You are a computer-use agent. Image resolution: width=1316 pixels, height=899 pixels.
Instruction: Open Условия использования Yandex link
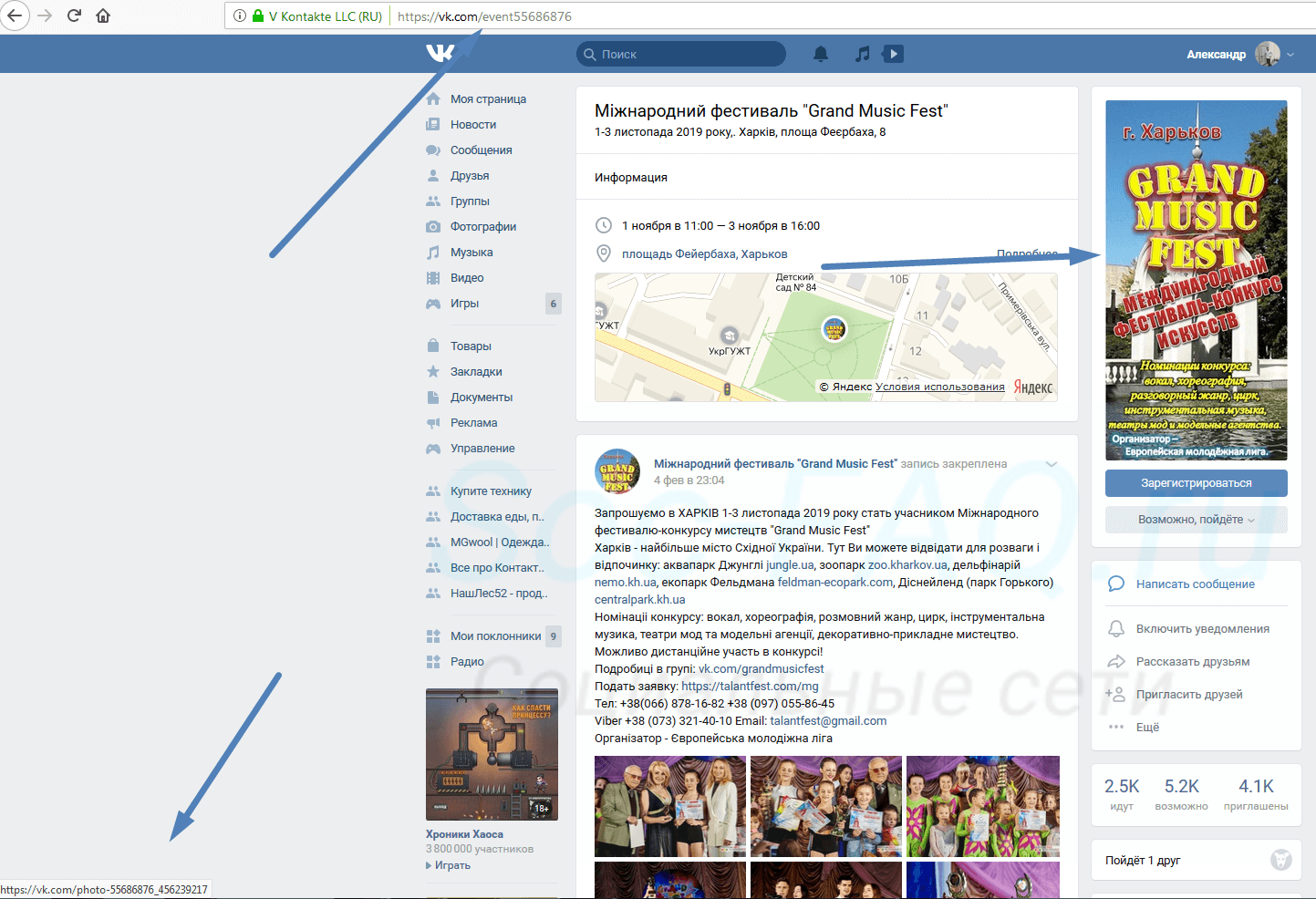tap(940, 387)
